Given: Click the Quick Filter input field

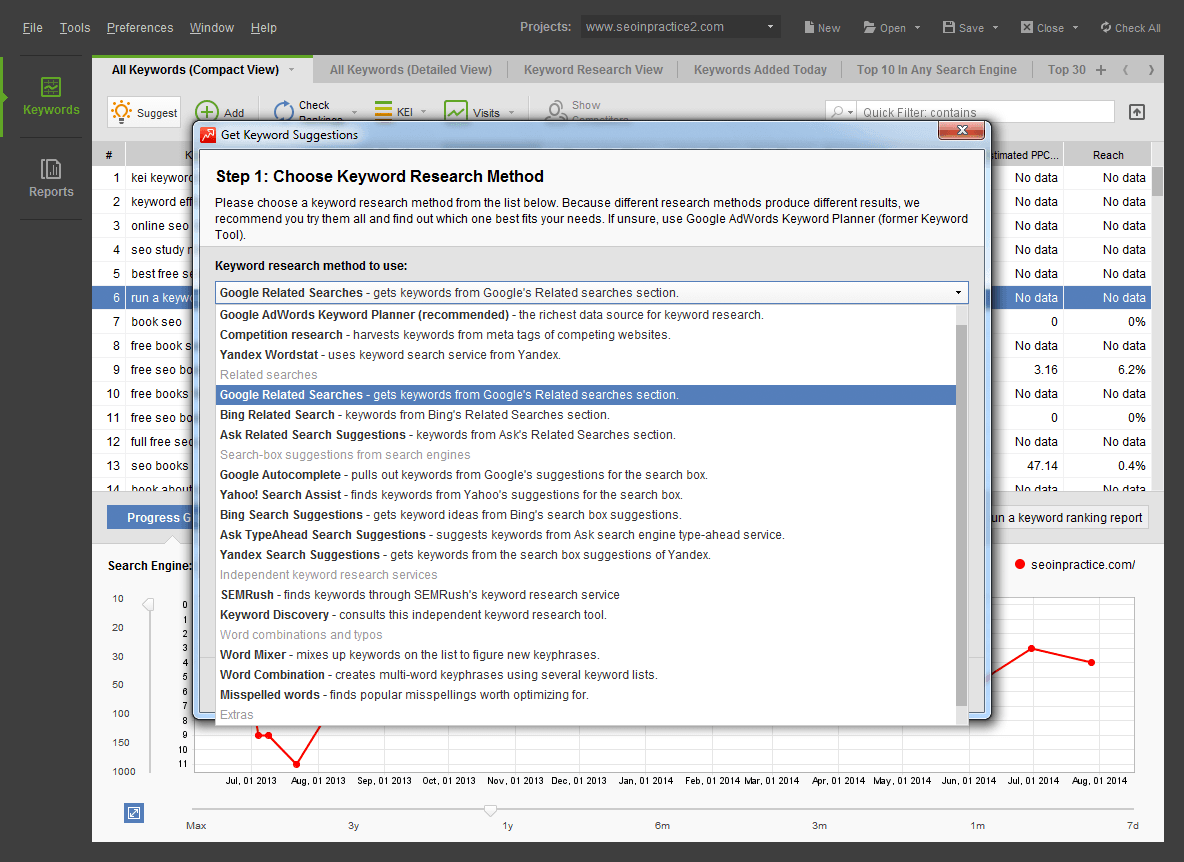Looking at the screenshot, I should point(985,112).
